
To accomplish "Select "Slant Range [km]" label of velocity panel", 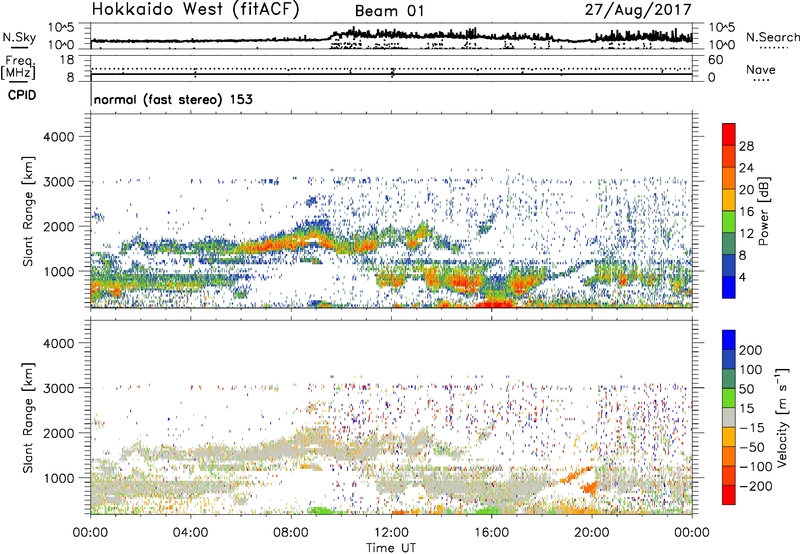I will click(x=28, y=418).
